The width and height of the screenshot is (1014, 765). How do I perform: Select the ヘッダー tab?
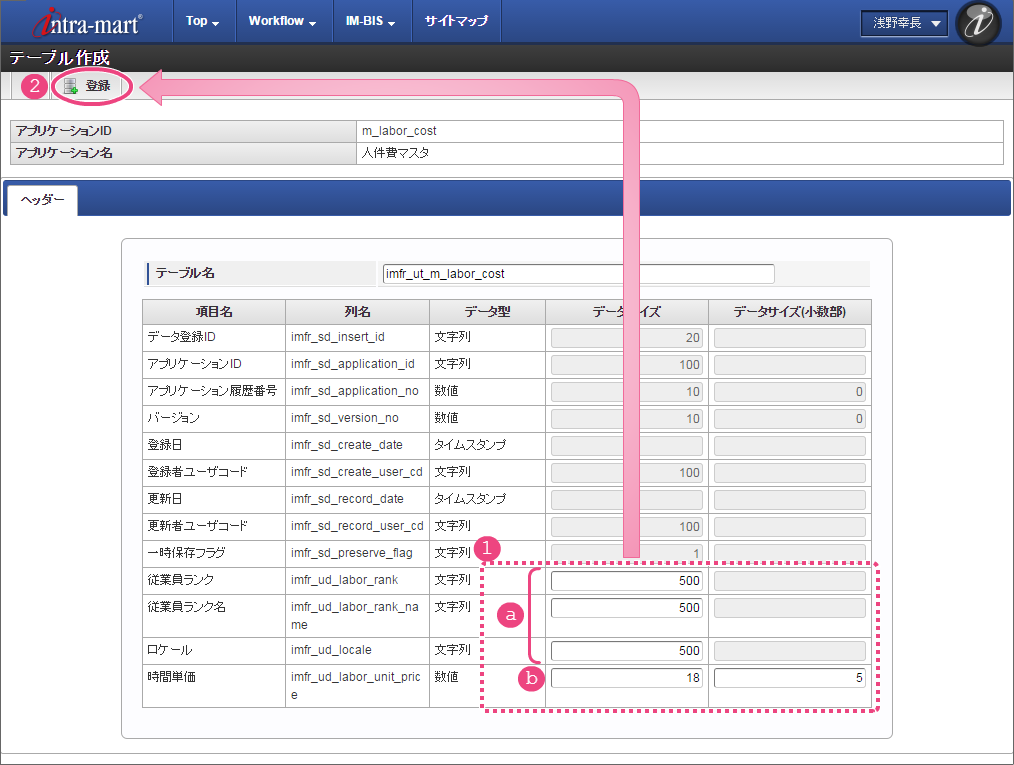coord(42,200)
